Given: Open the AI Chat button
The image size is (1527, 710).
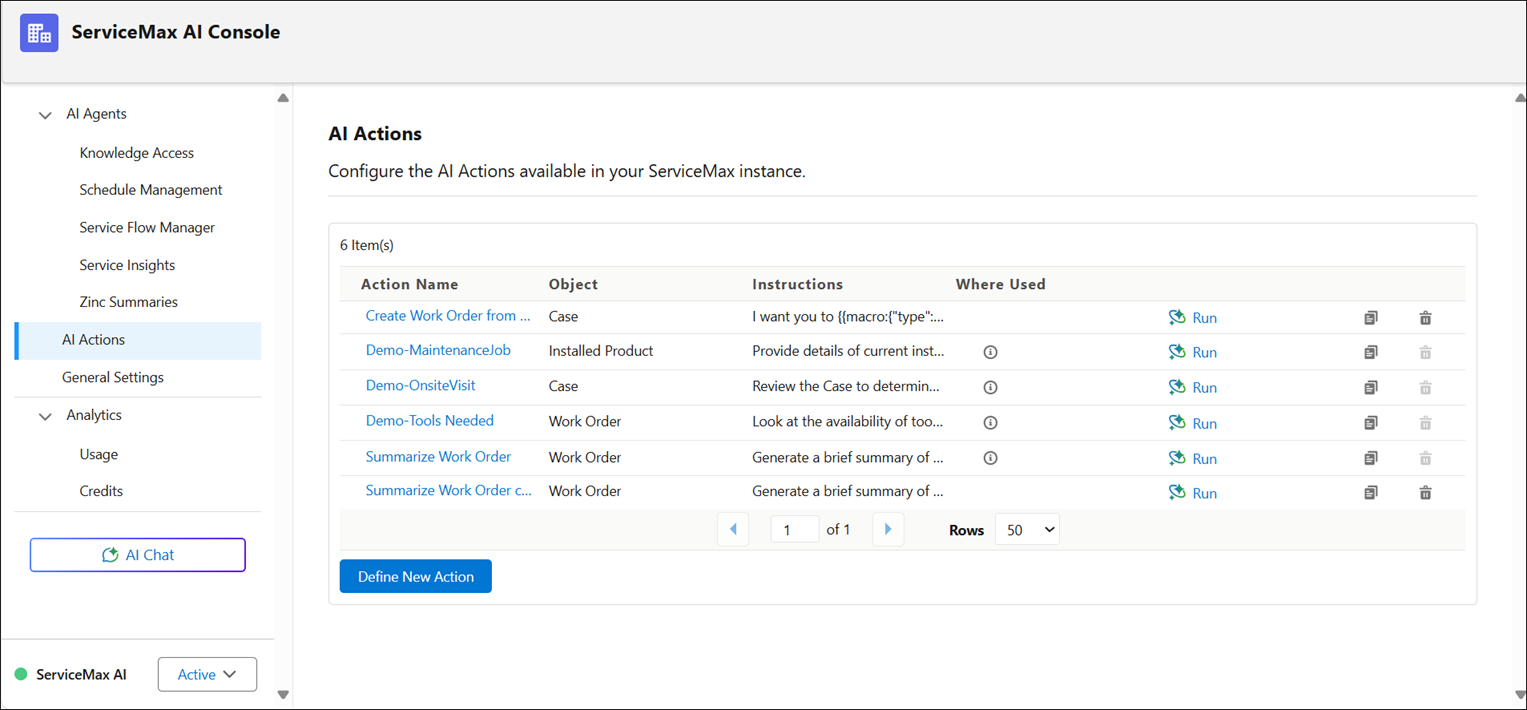Looking at the screenshot, I should tap(138, 555).
